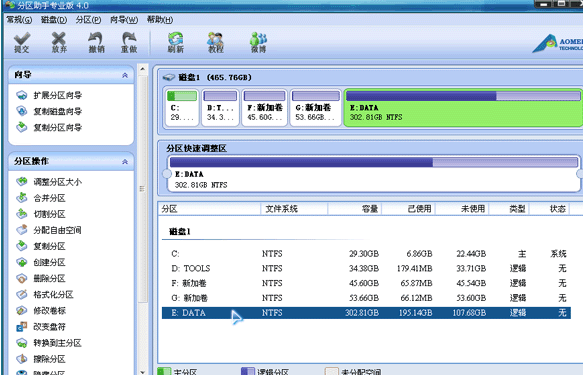Open the 磁盘(D) menu
This screenshot has width=583, height=375.
pyautogui.click(x=54, y=20)
